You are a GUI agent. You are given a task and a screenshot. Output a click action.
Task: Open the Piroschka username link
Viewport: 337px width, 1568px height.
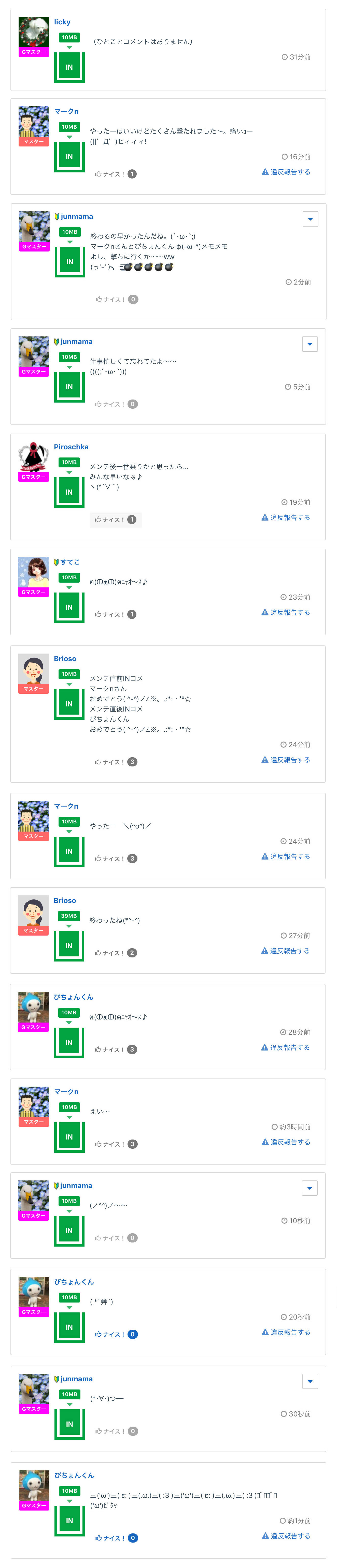click(71, 447)
